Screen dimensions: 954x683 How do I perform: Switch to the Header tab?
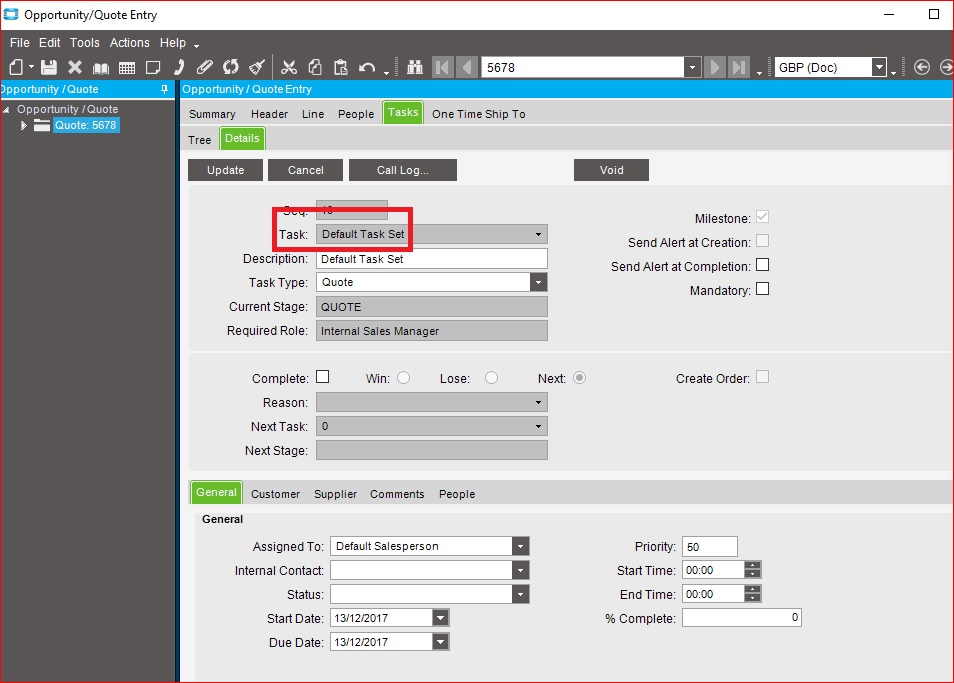pos(269,114)
